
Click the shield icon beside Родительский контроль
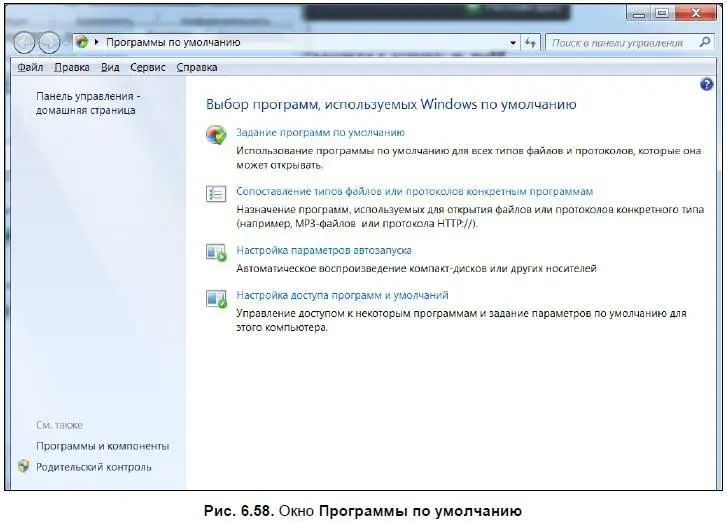tap(24, 466)
